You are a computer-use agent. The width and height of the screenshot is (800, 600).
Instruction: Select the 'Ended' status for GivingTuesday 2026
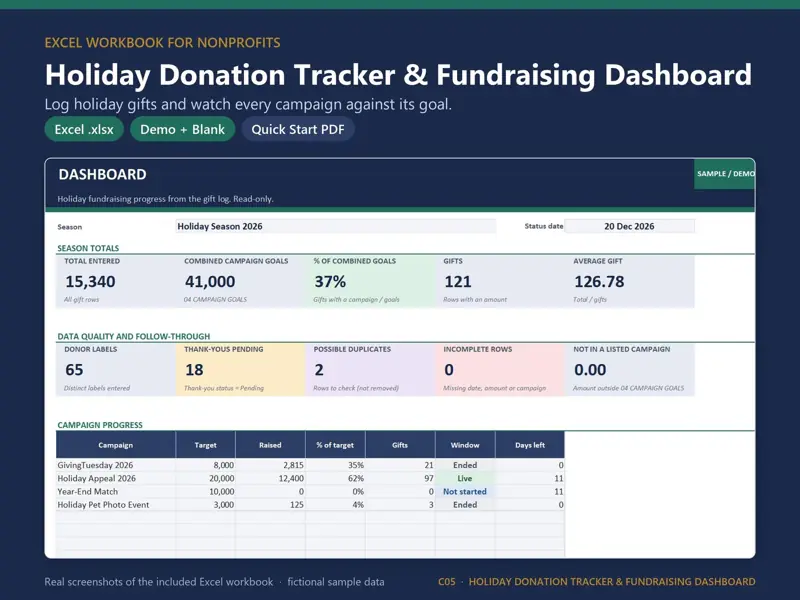coord(465,465)
